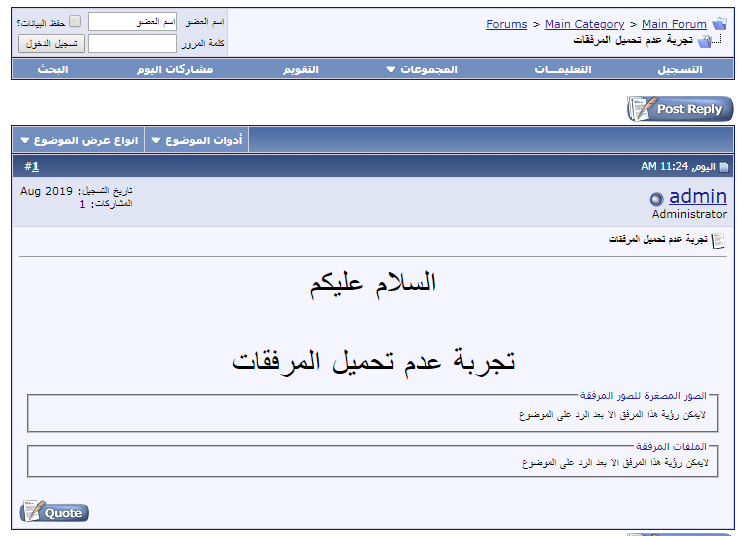Click the post status icon next to اليوم 11:24 AM
739x536 pixels.
pyautogui.click(x=724, y=167)
